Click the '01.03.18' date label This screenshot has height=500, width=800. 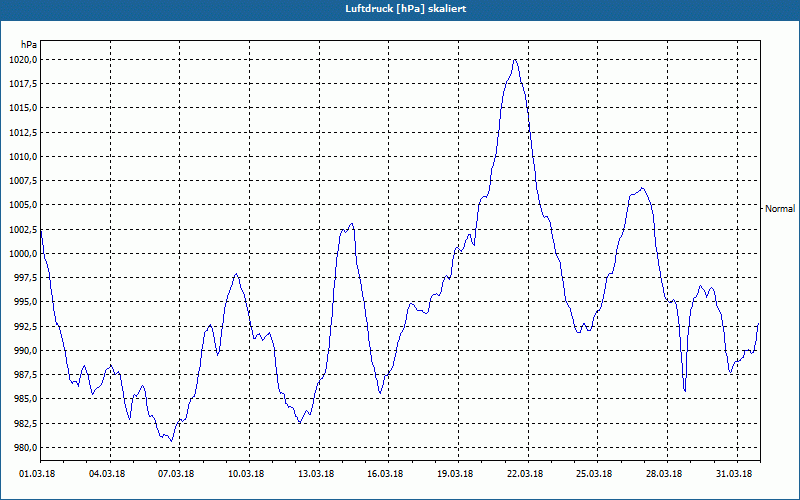click(x=37, y=474)
